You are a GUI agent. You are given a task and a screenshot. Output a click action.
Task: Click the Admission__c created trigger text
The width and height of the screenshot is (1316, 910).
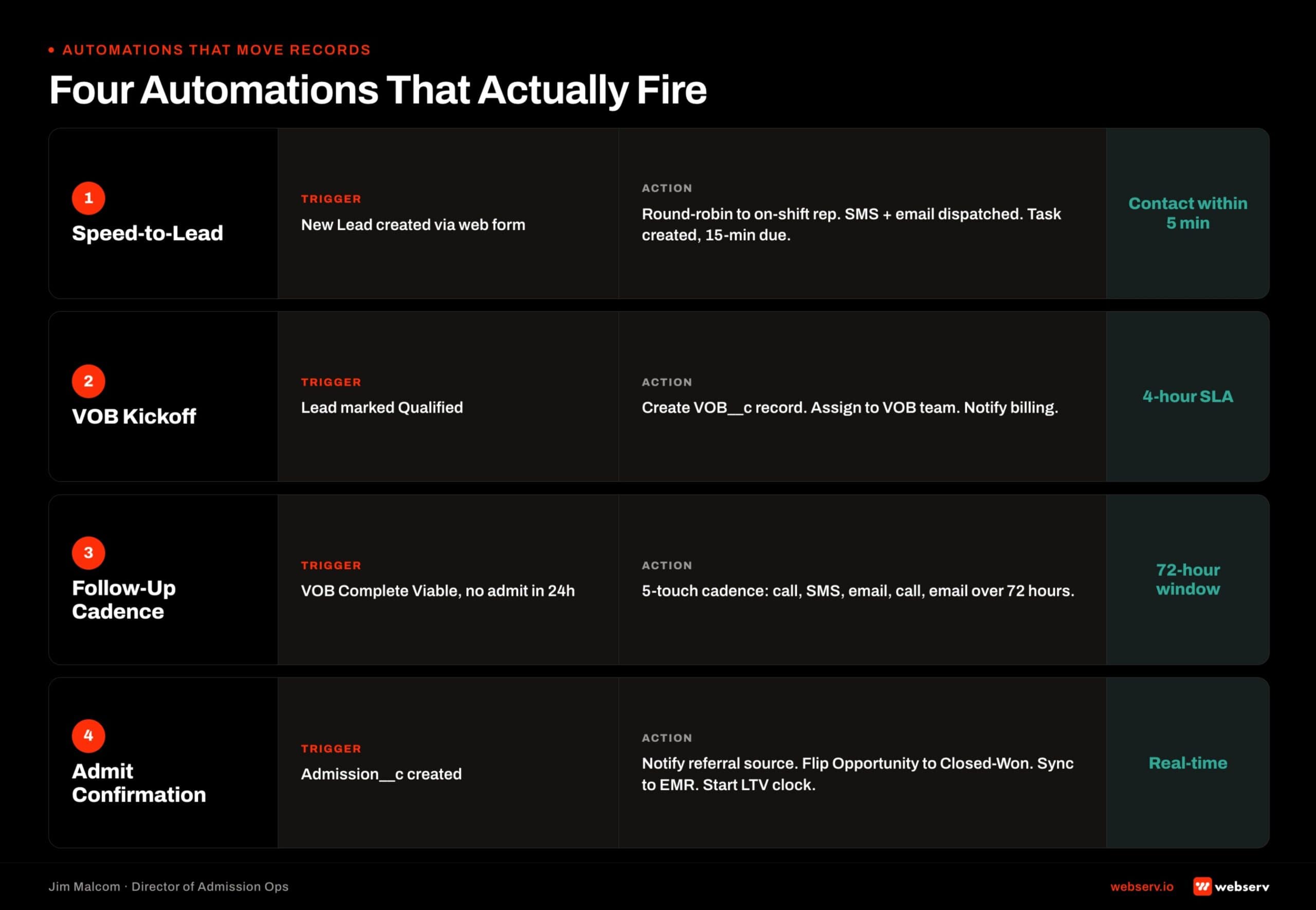[x=381, y=774]
